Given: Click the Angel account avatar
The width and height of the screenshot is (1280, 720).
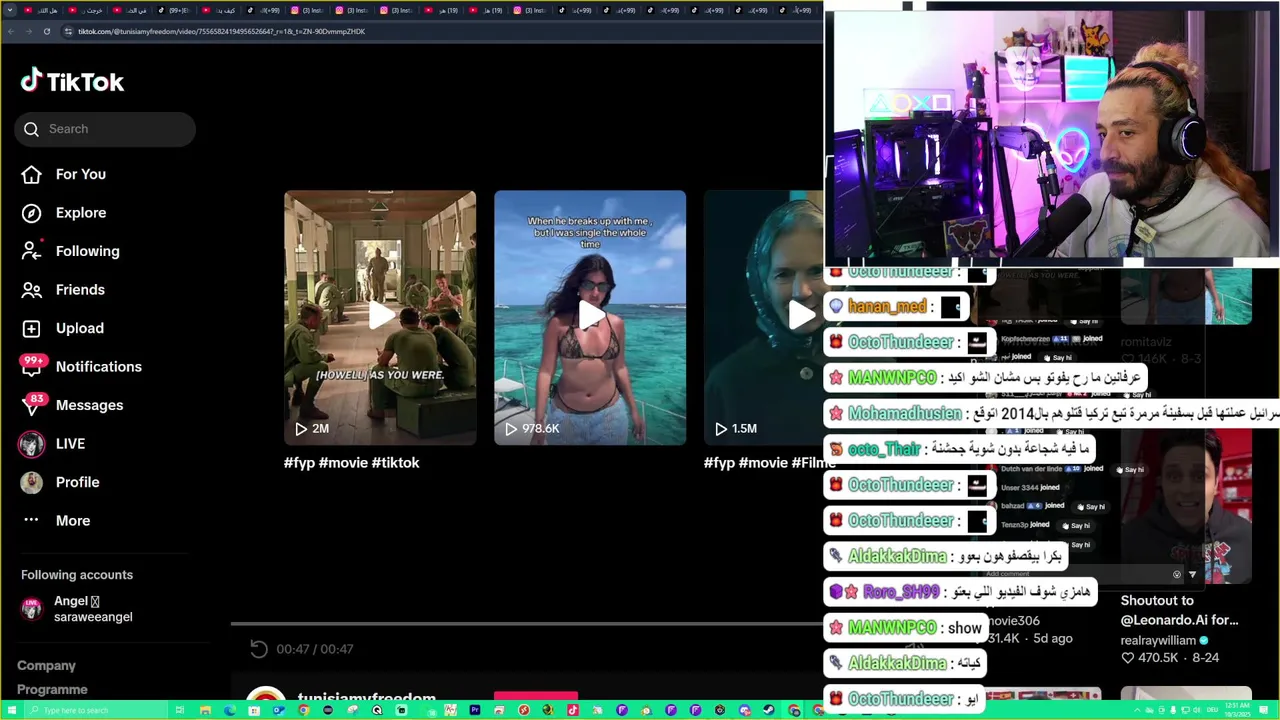Looking at the screenshot, I should pyautogui.click(x=32, y=608).
